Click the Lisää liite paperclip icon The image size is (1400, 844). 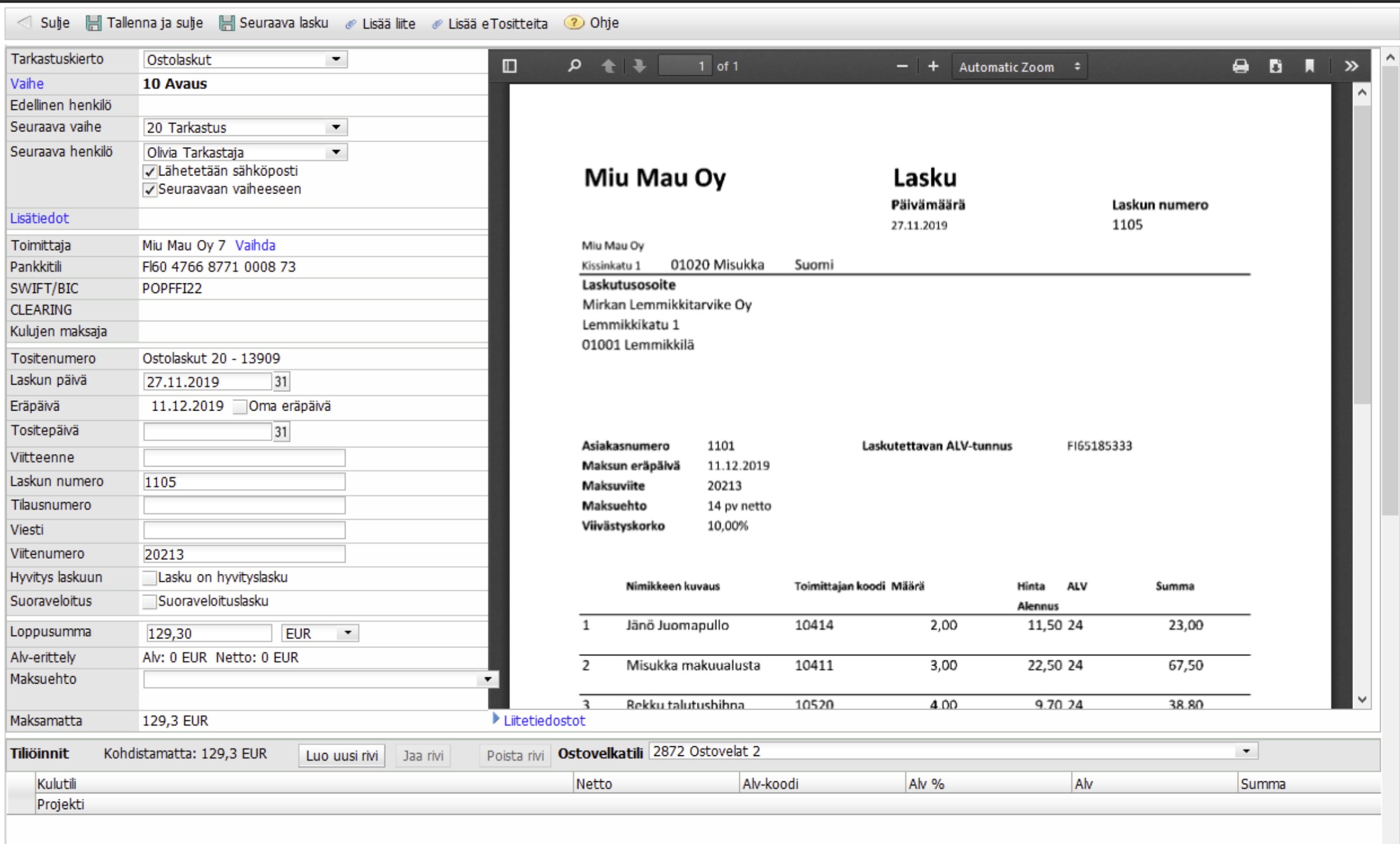point(350,24)
